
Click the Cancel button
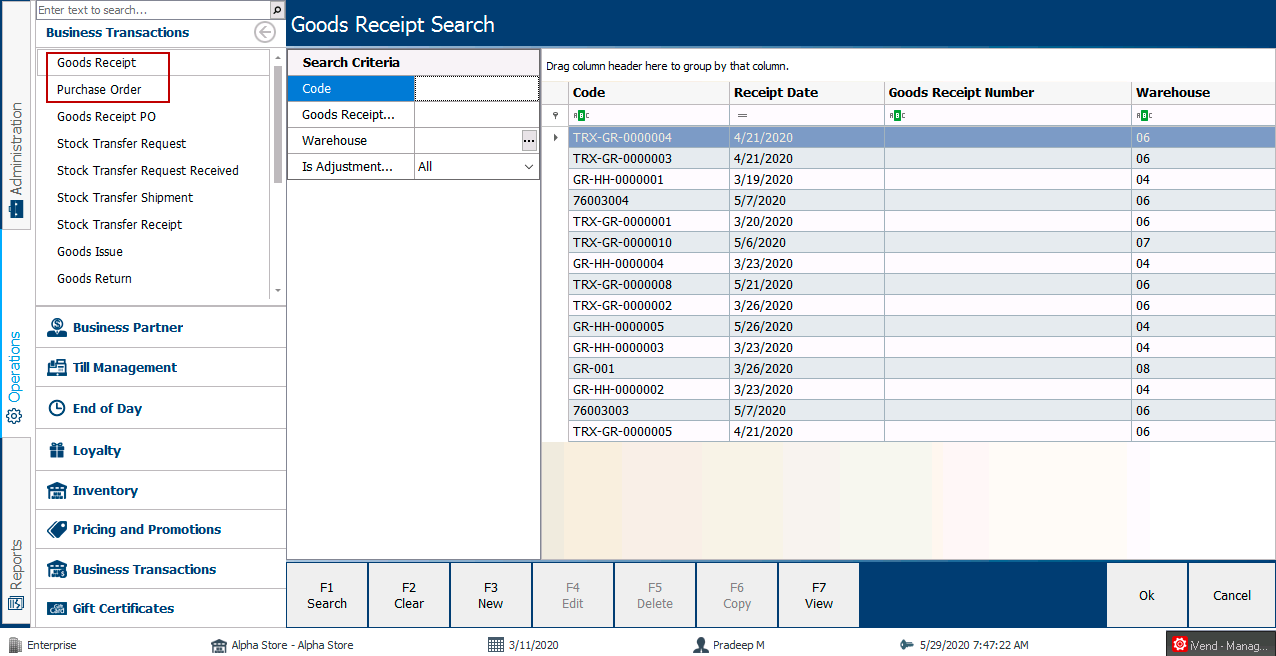click(x=1231, y=595)
